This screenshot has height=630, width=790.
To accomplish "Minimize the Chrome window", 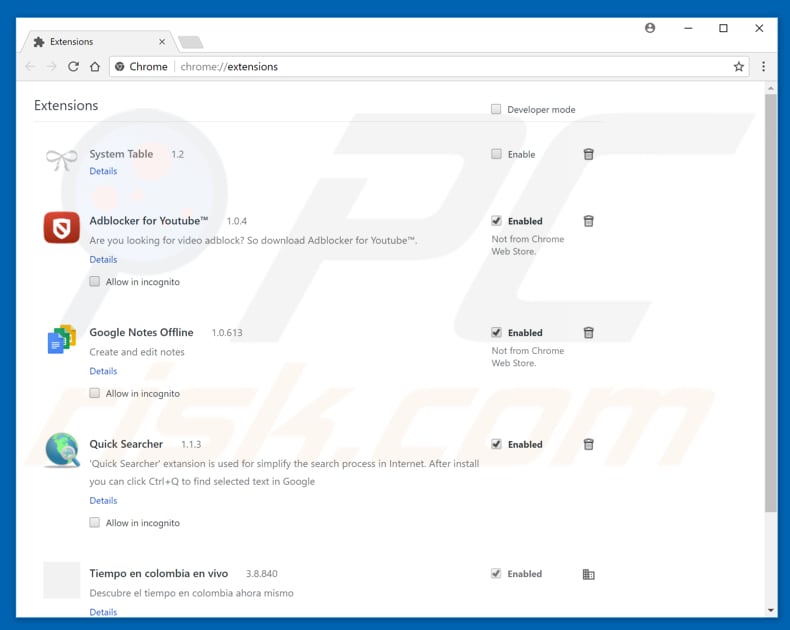I will pyautogui.click(x=688, y=28).
